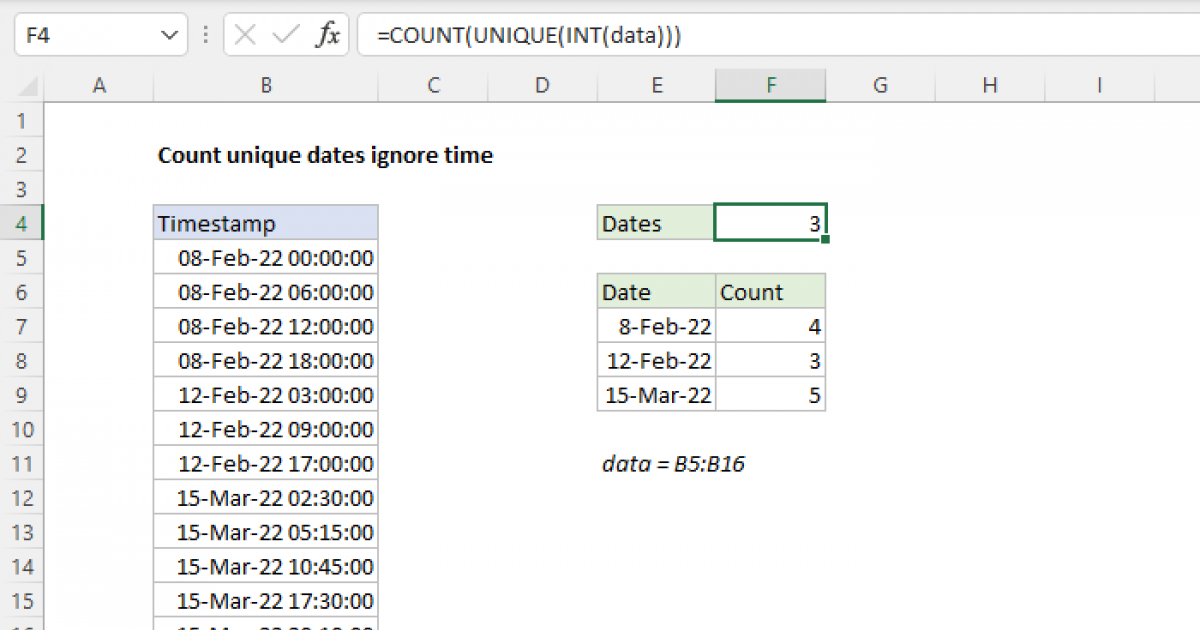
Task: Open the Name Box dropdown arrow
Action: pyautogui.click(x=168, y=34)
